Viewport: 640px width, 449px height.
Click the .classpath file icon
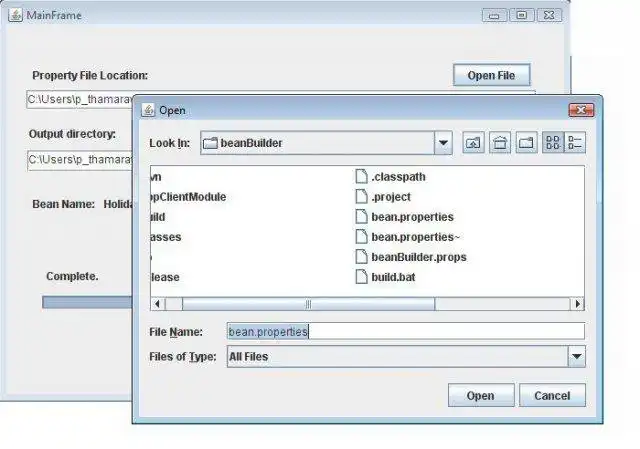(361, 177)
